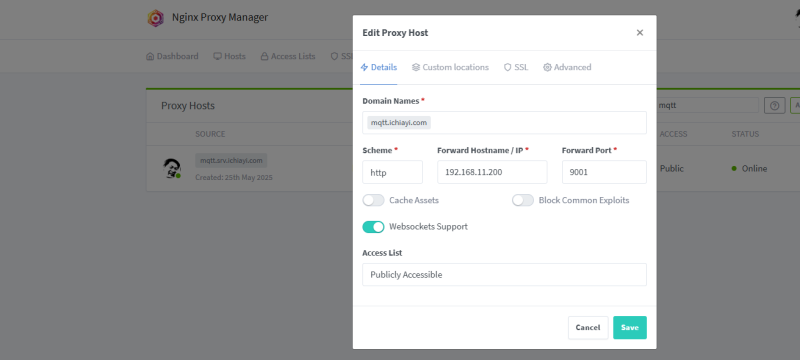Screen dimensions: 800x360
Task: Click the mqtt.ichiayi.com domain tag
Action: (x=399, y=122)
